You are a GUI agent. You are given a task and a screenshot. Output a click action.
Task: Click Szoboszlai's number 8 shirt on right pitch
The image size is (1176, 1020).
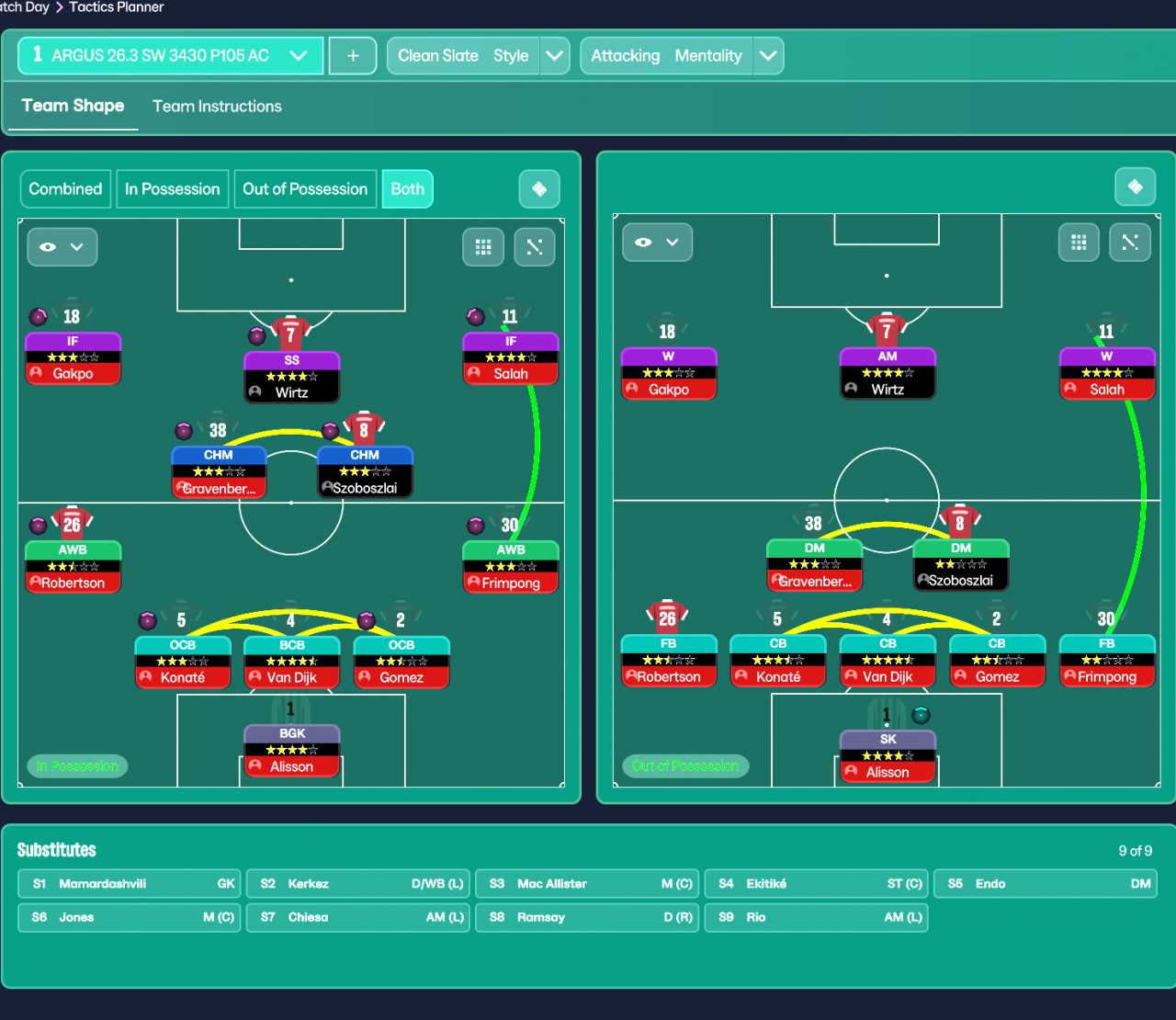pyautogui.click(x=959, y=522)
